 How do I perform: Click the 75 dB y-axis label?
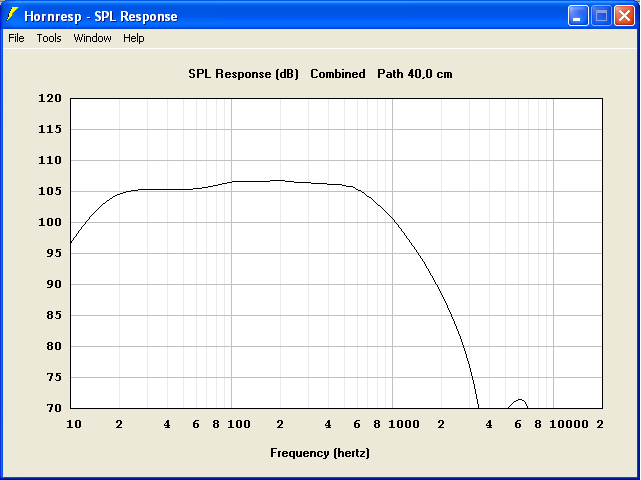coord(53,377)
